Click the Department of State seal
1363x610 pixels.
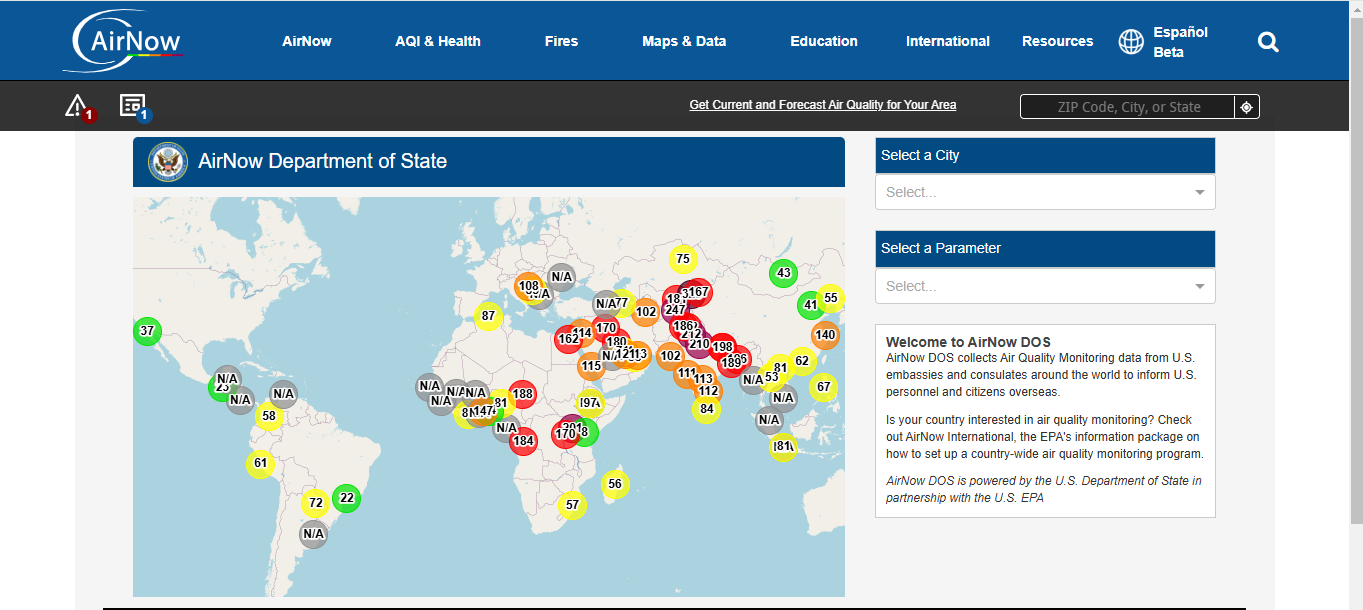click(x=167, y=162)
